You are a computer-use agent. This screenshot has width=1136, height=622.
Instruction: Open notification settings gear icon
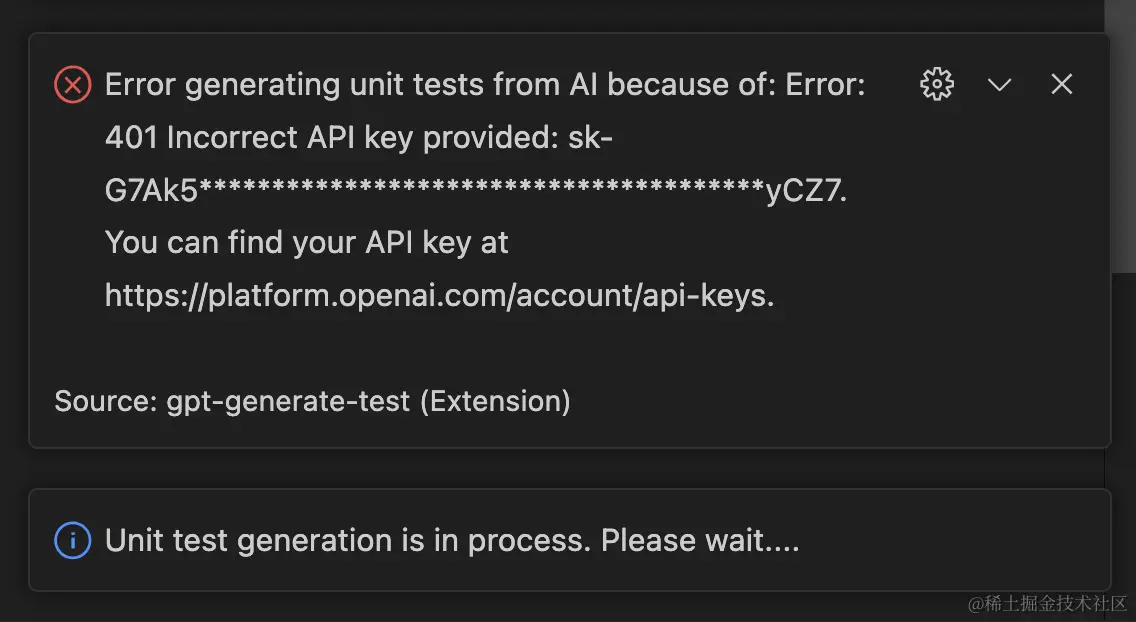[x=937, y=85]
